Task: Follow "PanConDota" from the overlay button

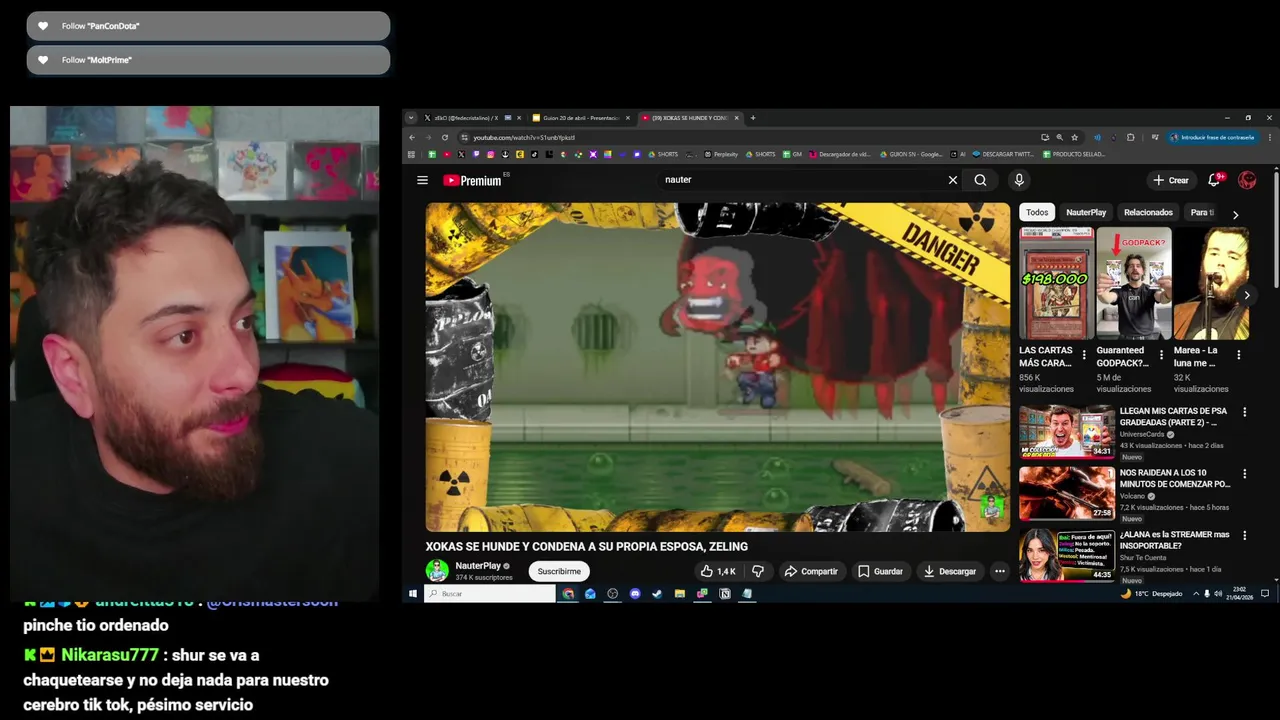Action: (x=208, y=26)
